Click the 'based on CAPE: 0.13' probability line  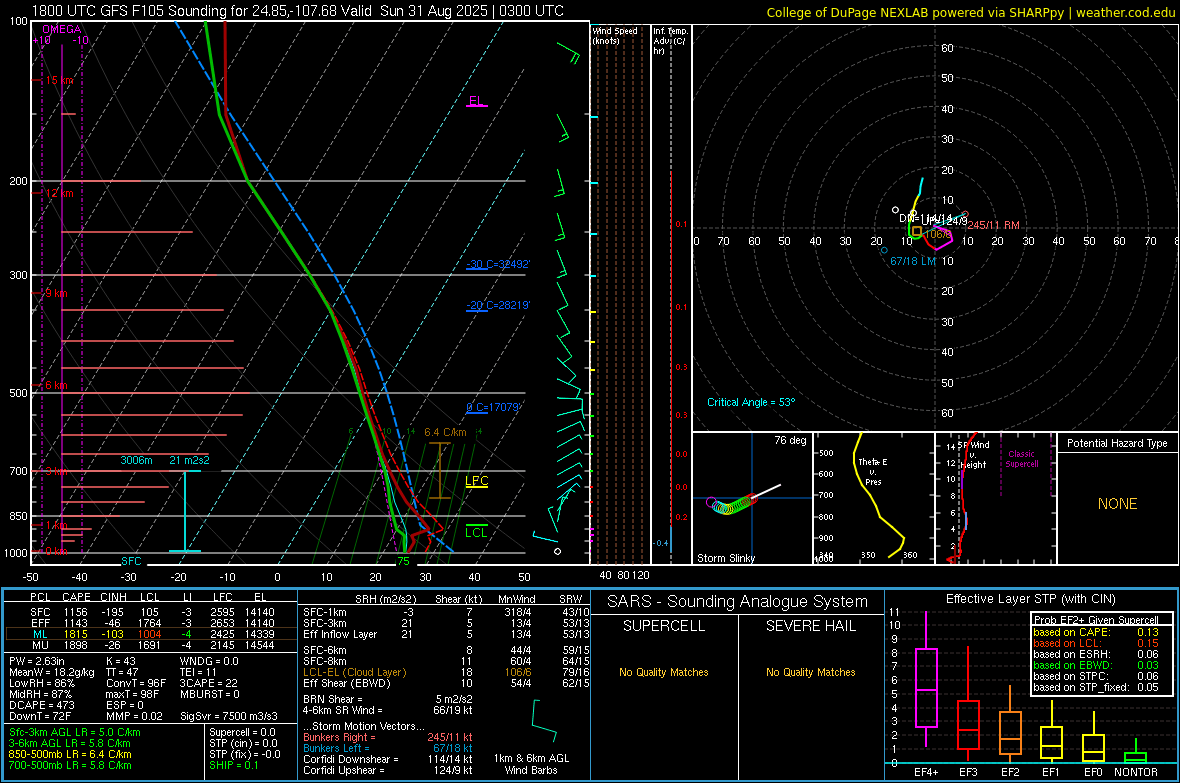[1096, 632]
